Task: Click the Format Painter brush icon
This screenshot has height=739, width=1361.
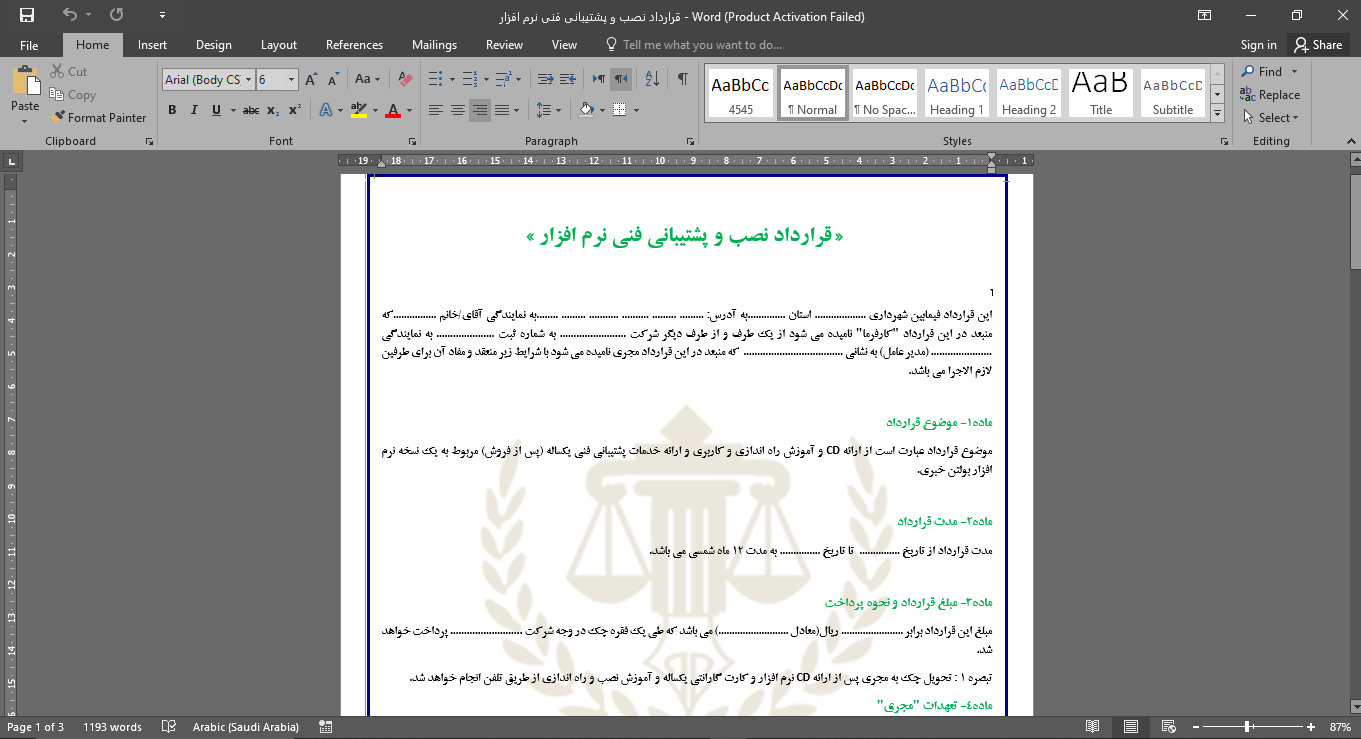Action: (x=58, y=117)
